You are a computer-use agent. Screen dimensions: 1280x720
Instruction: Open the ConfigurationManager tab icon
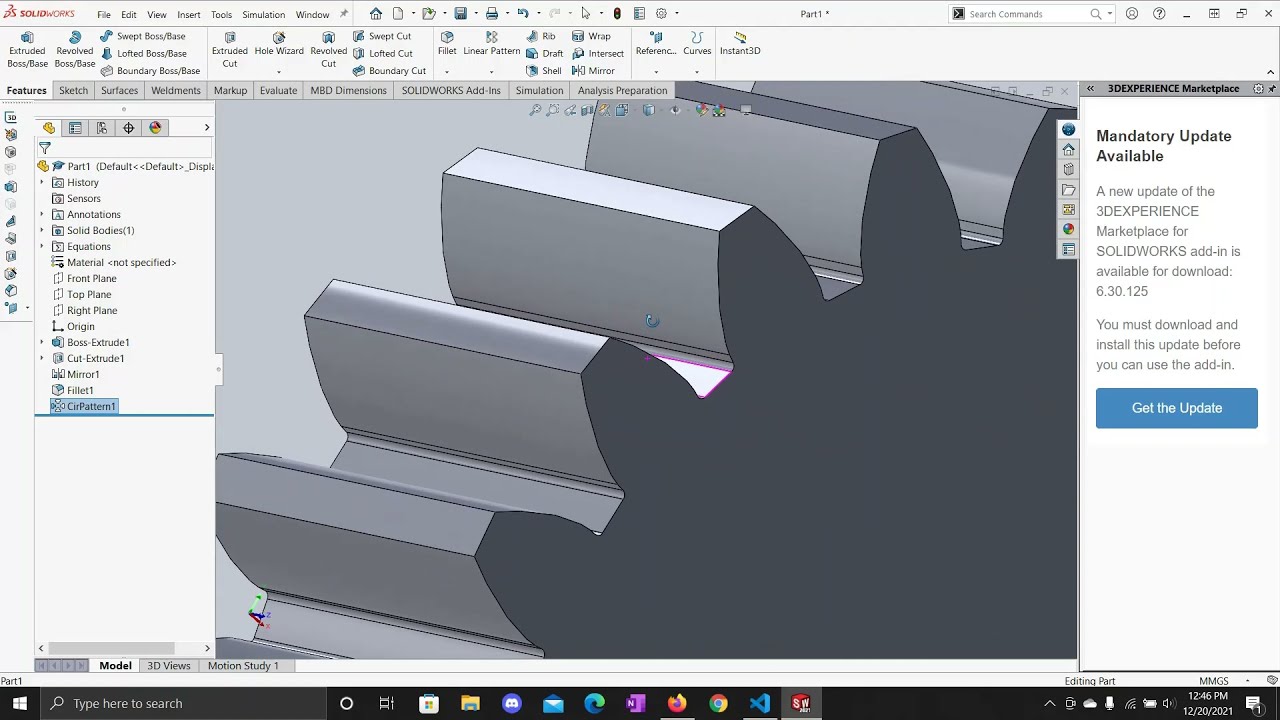click(x=102, y=128)
